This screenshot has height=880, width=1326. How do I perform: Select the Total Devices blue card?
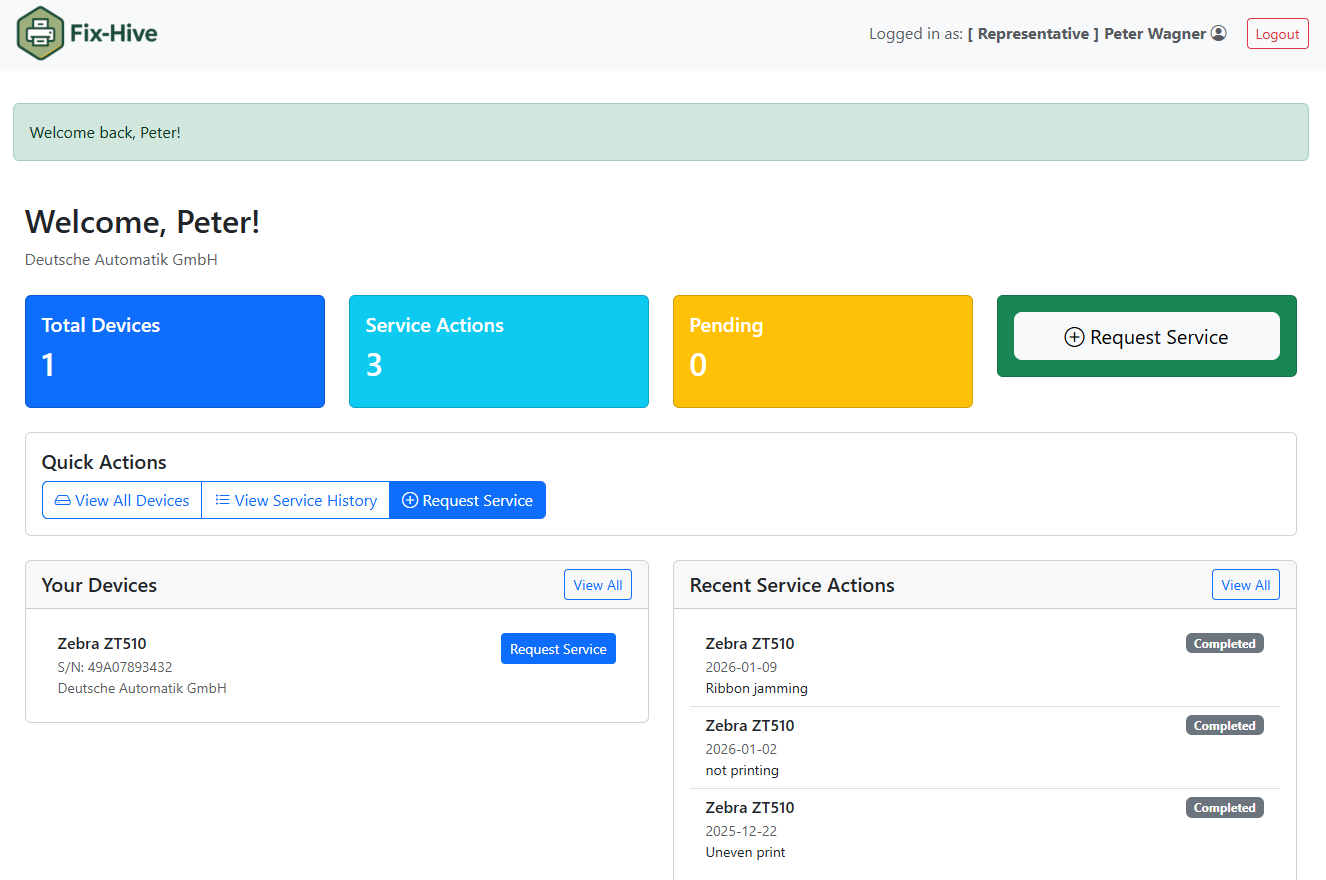[175, 351]
